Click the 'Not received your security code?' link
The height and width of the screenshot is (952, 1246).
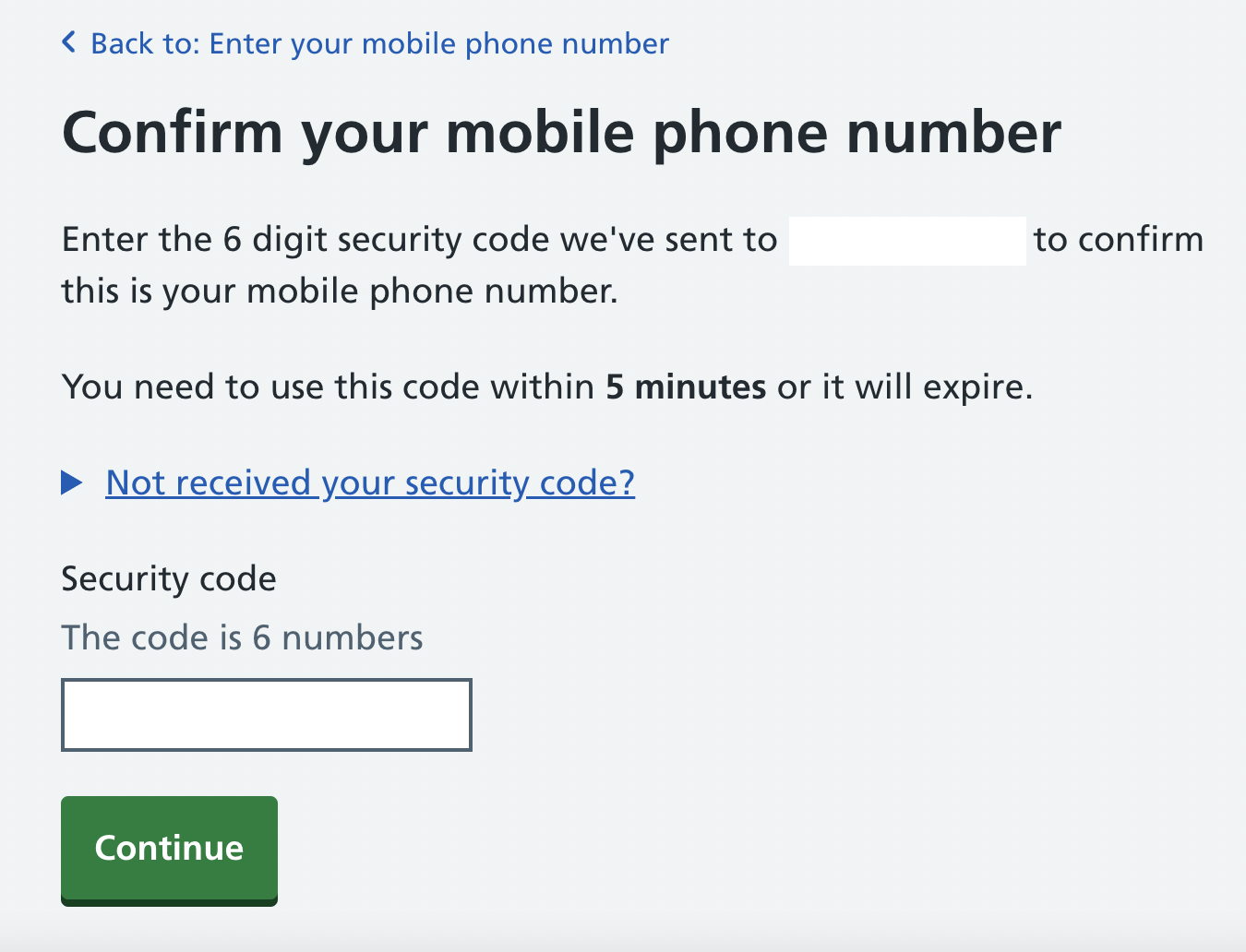369,482
